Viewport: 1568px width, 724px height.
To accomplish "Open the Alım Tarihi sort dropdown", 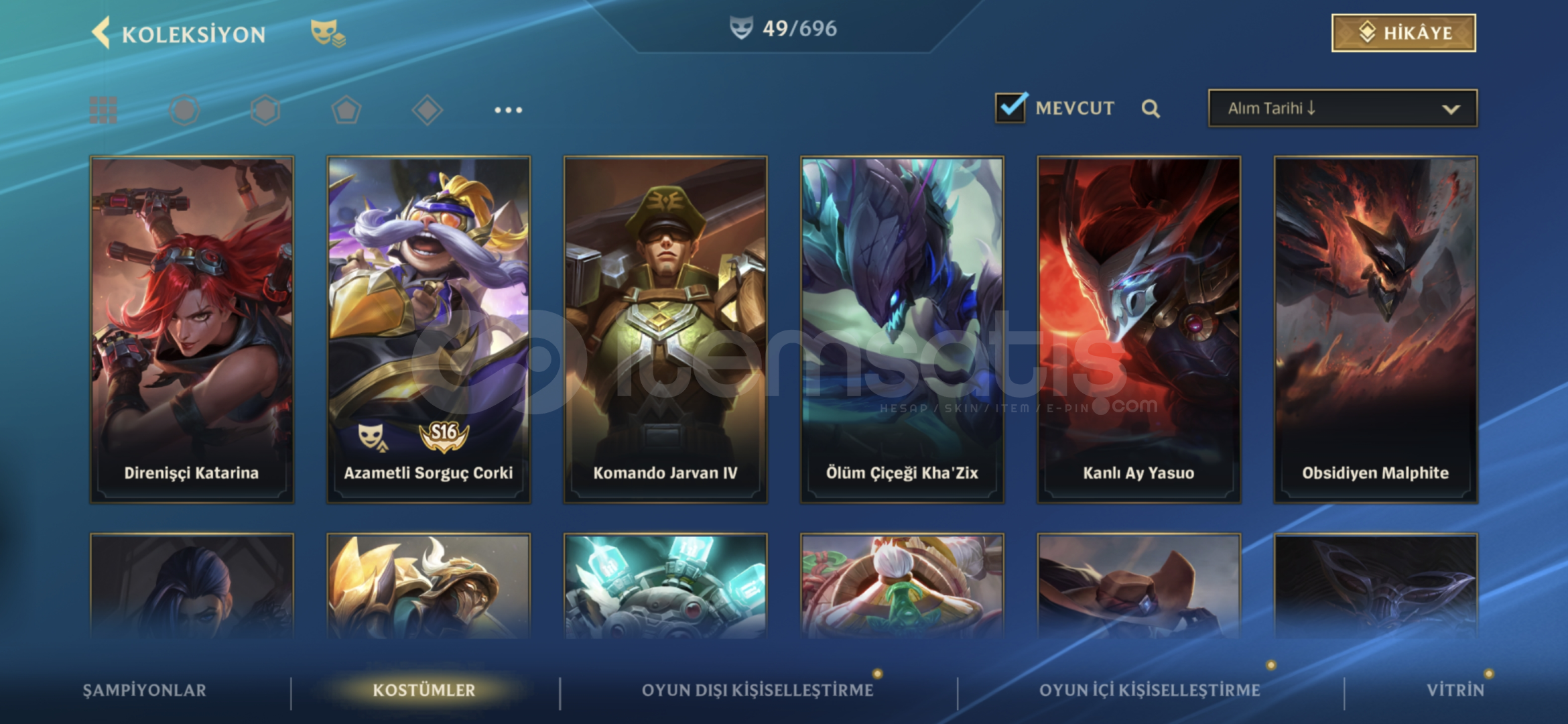I will click(x=1342, y=108).
